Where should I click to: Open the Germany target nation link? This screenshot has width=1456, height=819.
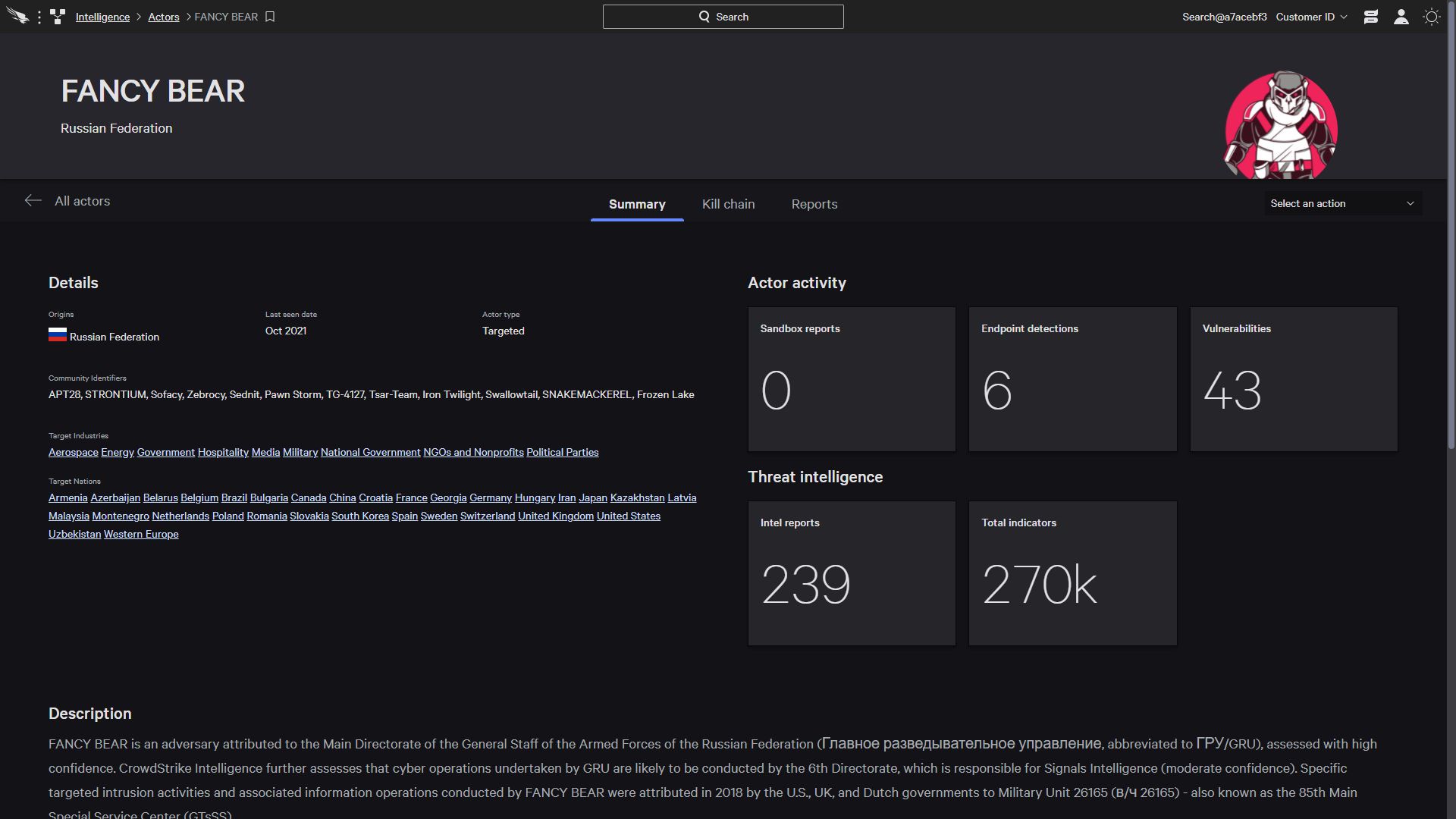491,497
